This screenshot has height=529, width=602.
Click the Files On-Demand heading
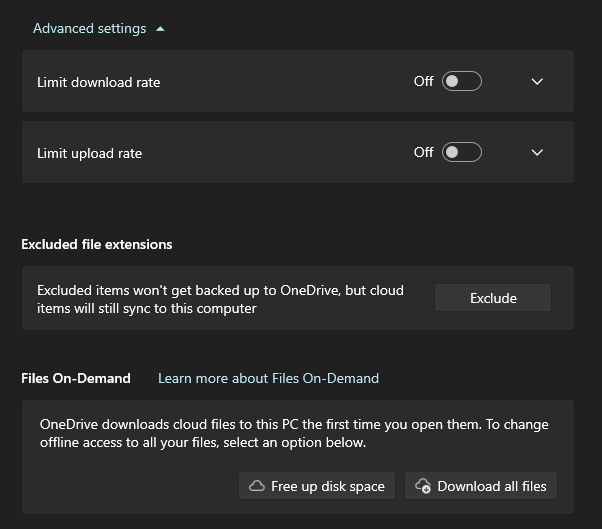point(76,378)
